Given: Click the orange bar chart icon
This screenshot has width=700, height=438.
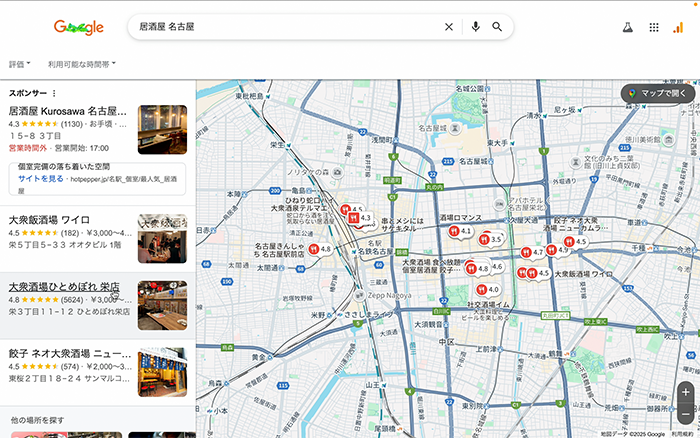Looking at the screenshot, I should tap(678, 28).
